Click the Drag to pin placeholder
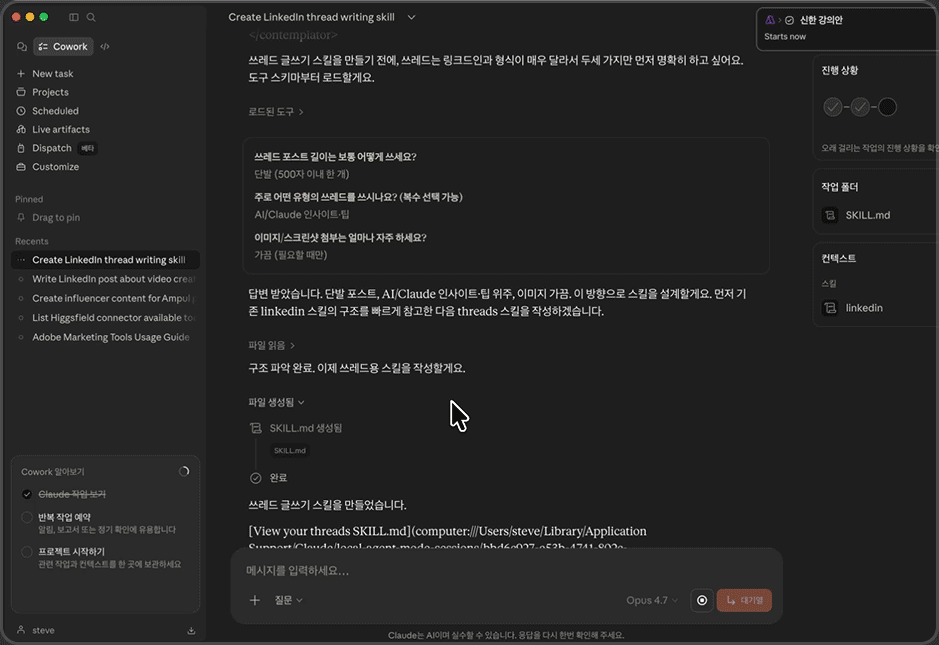 (56, 217)
